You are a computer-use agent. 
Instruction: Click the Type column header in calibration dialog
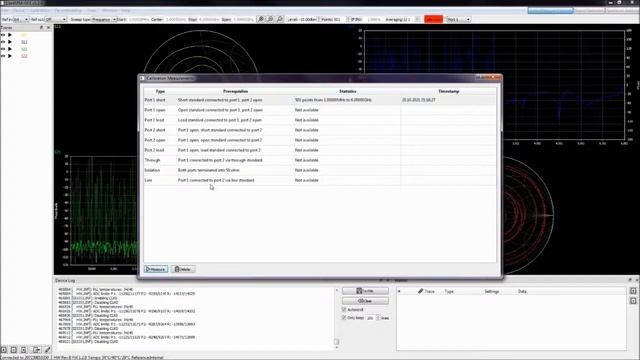[x=160, y=91]
